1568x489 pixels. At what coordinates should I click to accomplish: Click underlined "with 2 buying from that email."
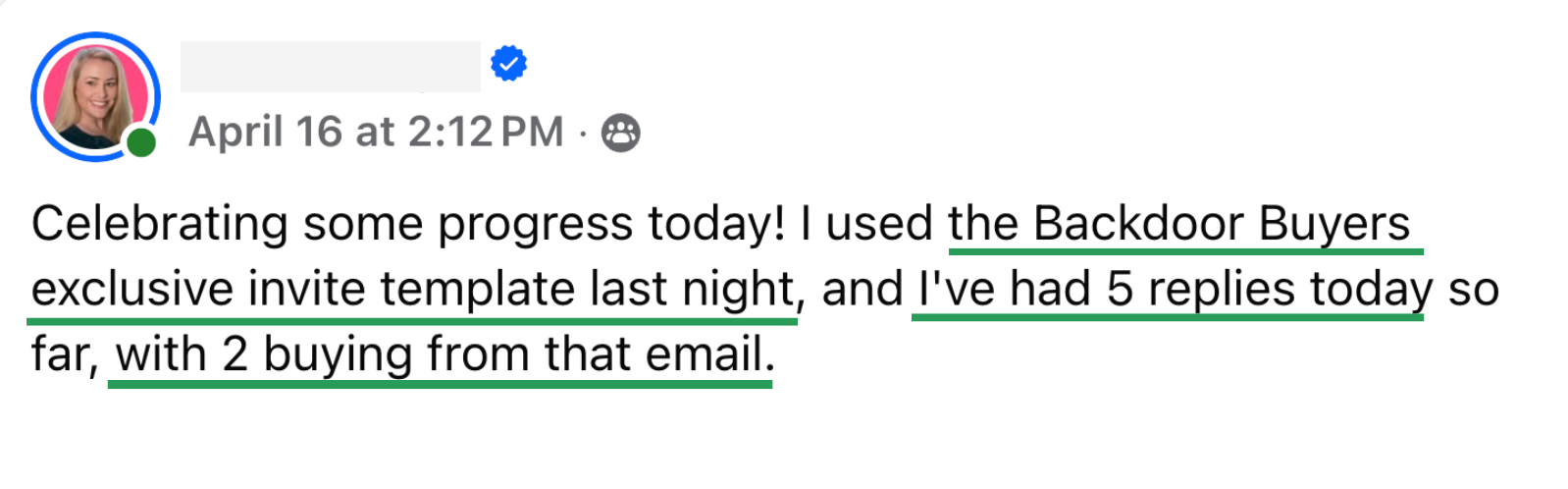441,354
